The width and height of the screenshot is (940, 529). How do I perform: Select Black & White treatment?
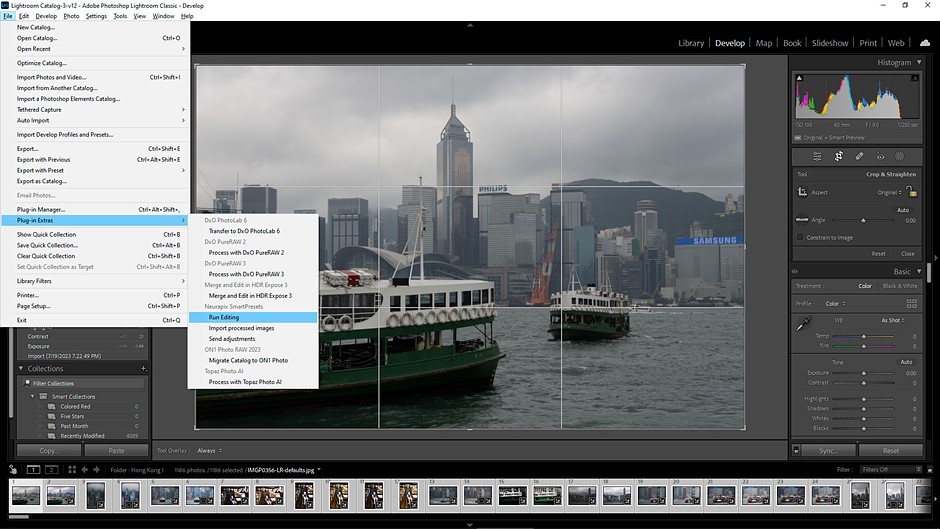pyautogui.click(x=900, y=286)
